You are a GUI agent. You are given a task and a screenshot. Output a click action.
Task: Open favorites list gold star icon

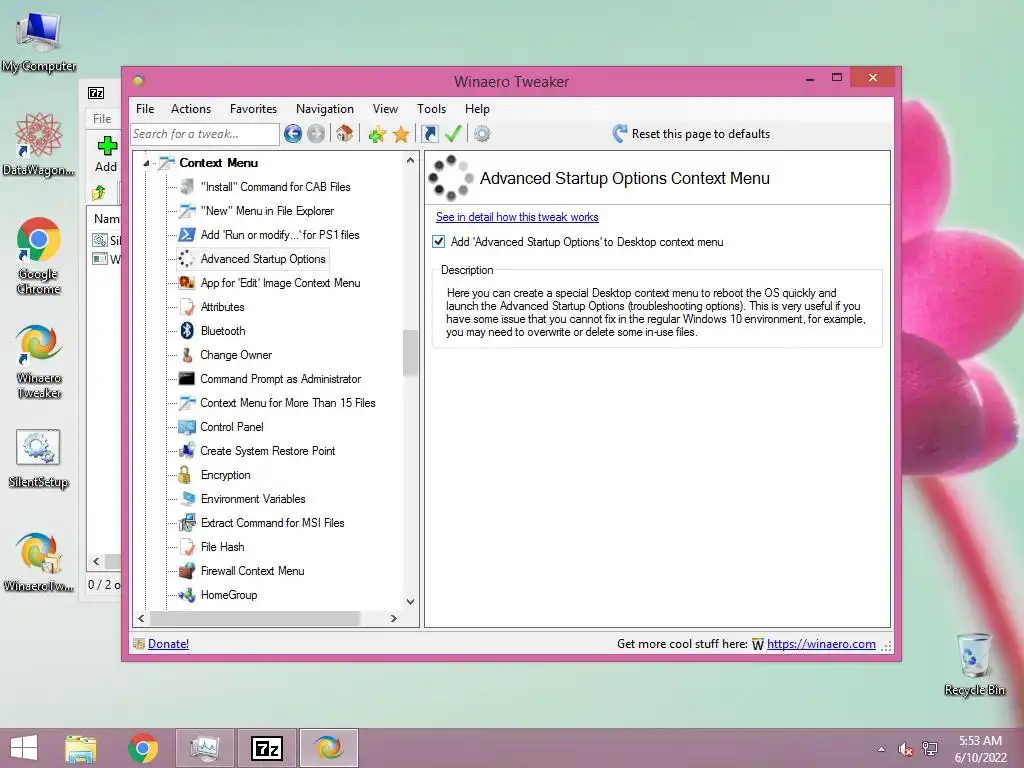400,135
